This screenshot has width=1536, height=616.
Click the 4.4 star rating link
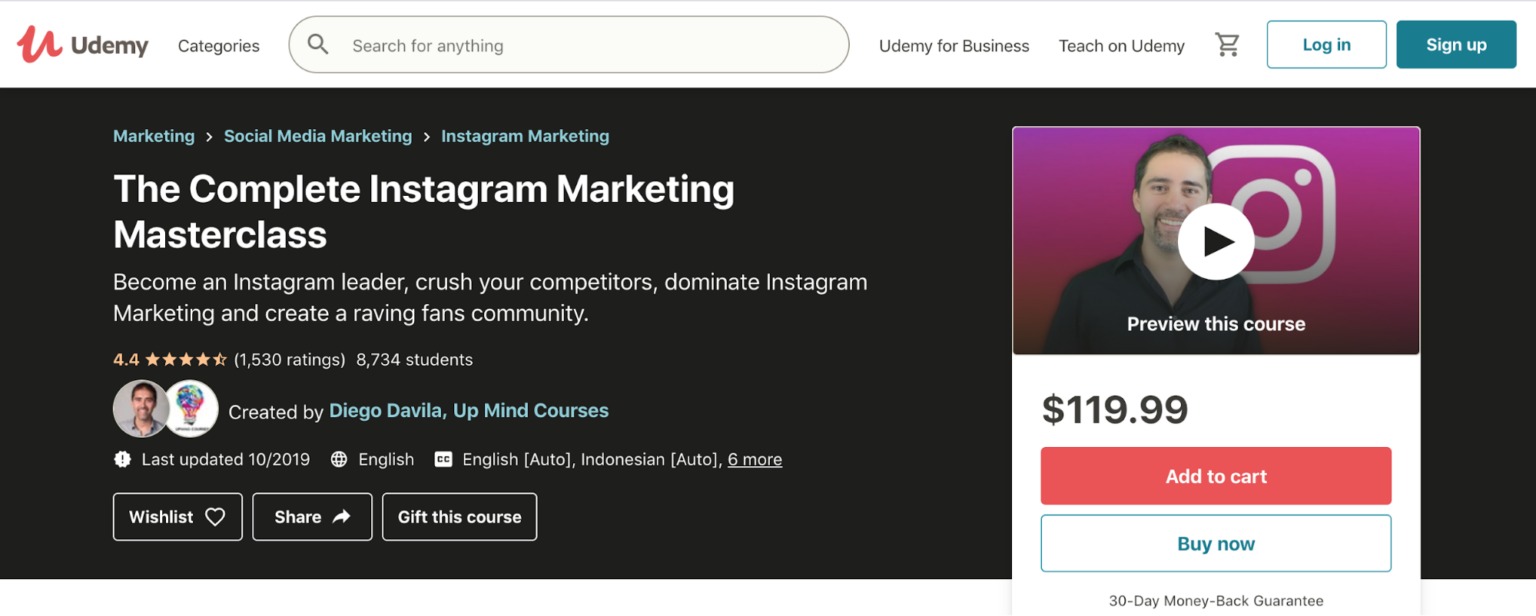pyautogui.click(x=127, y=359)
